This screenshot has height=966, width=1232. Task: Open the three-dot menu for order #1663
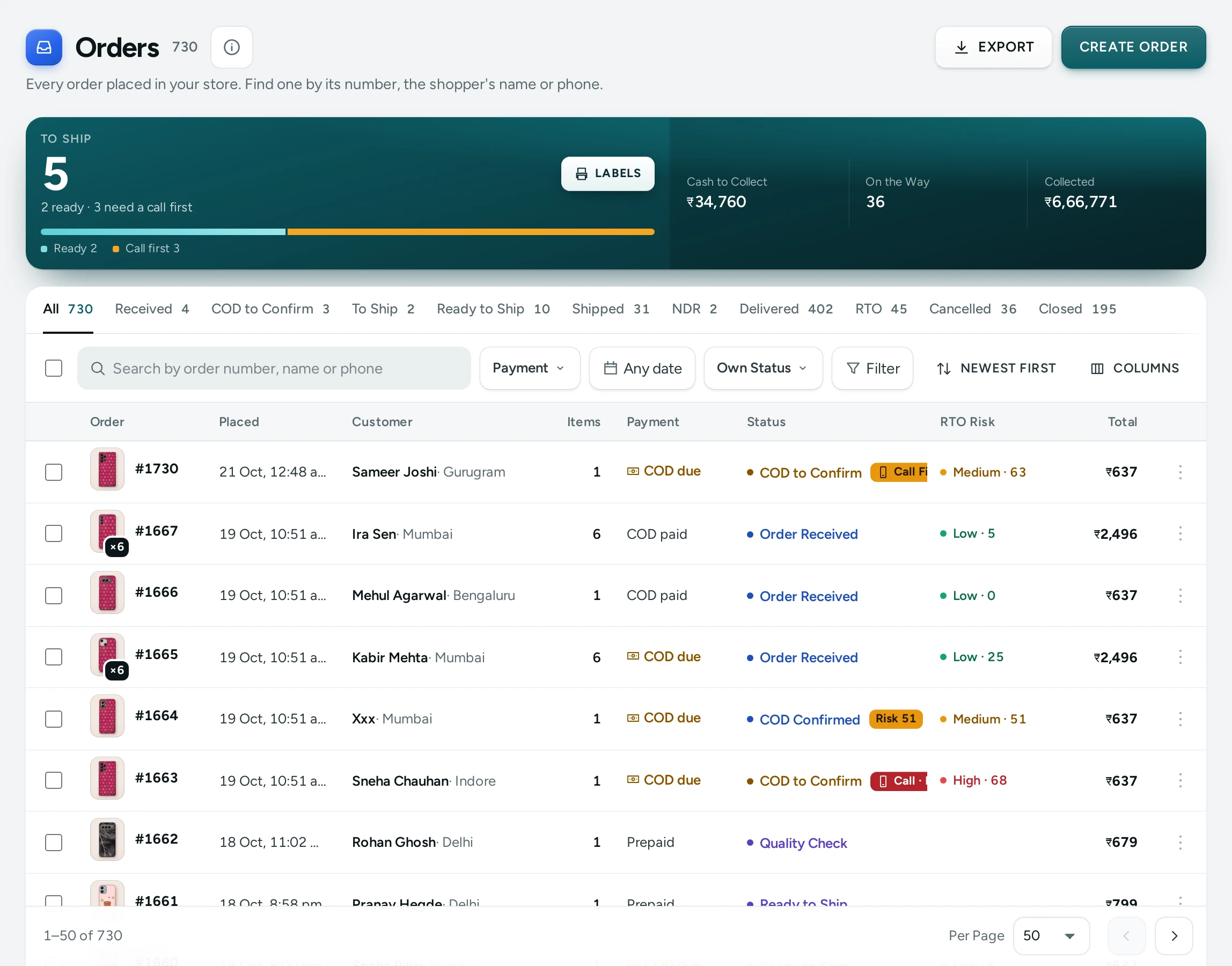click(1180, 780)
